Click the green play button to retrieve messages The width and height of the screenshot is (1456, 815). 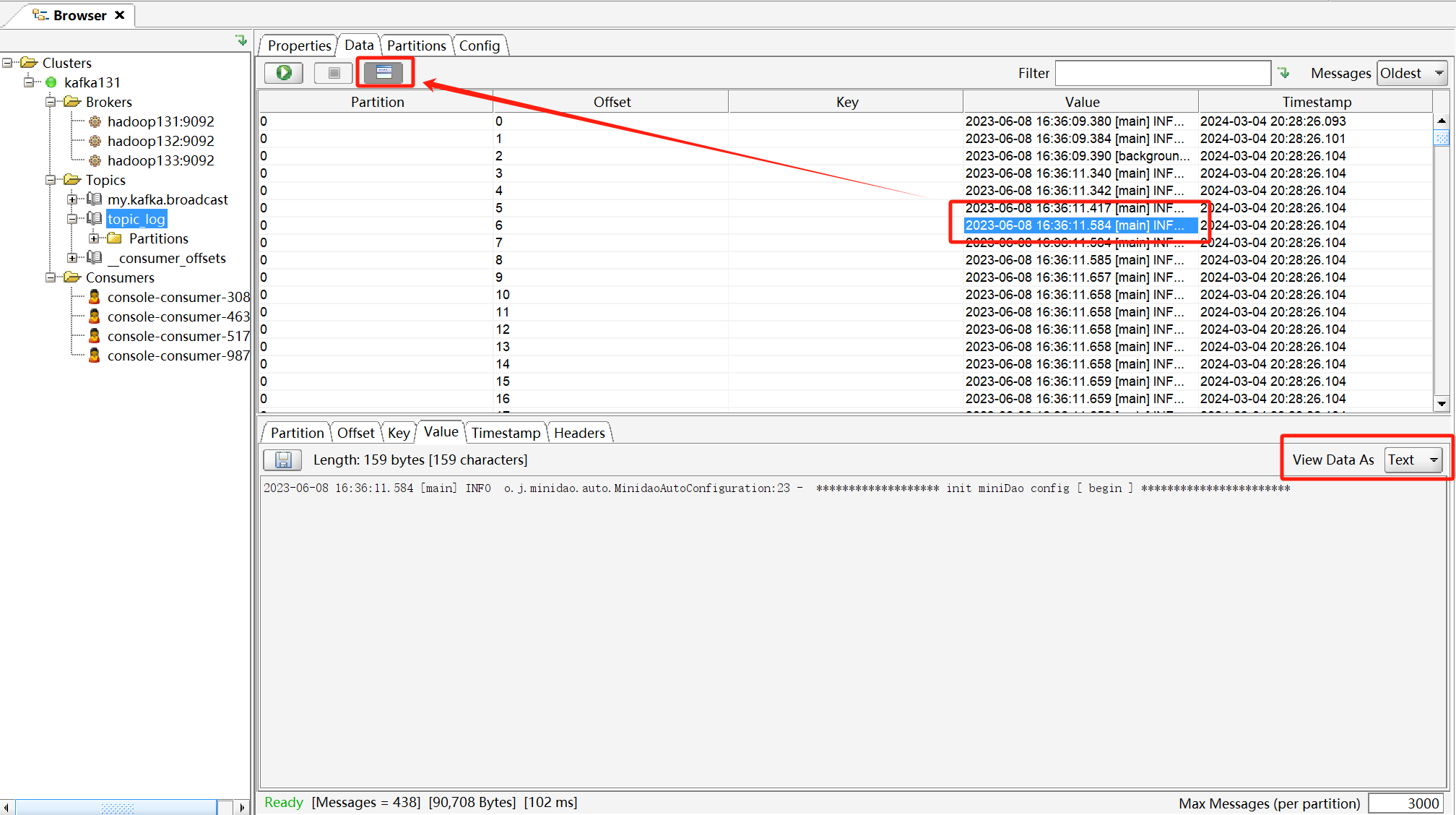[284, 72]
